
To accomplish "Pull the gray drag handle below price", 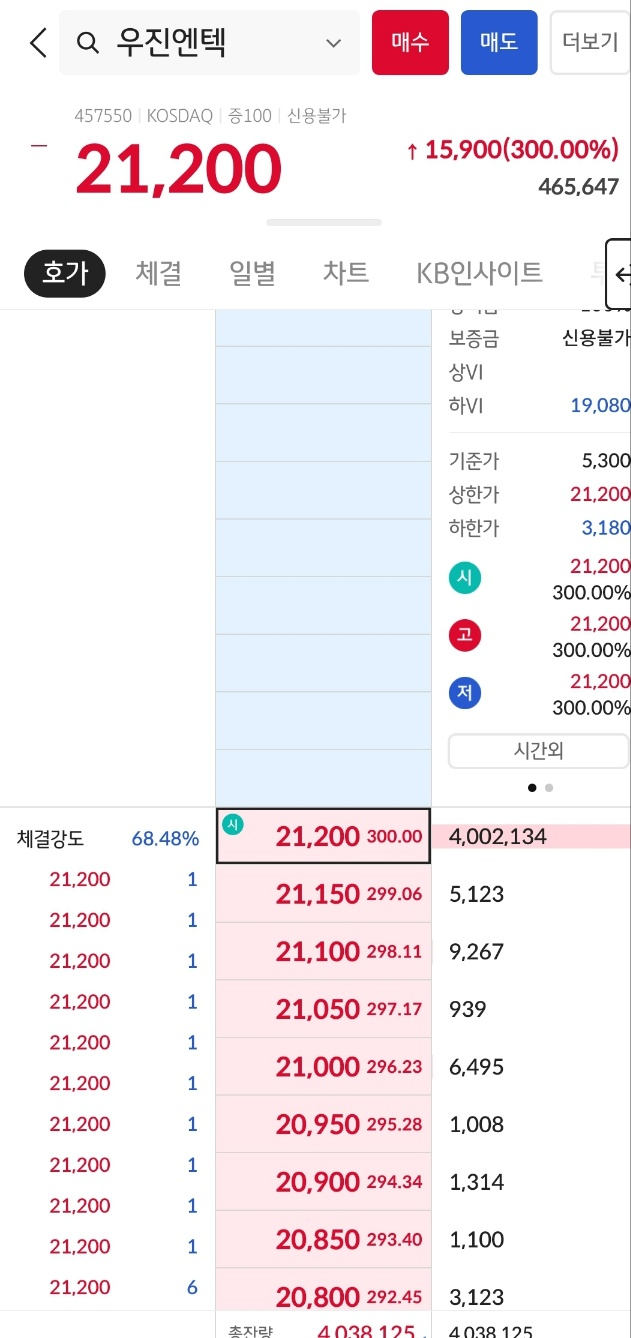I will coord(323,222).
